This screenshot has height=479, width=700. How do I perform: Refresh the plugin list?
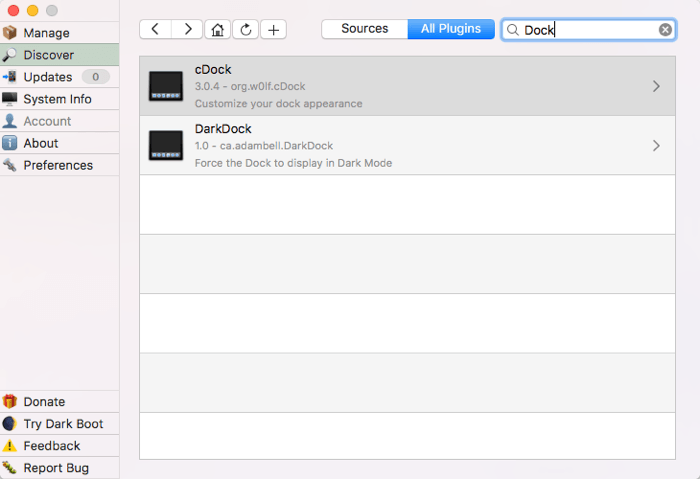coord(246,29)
